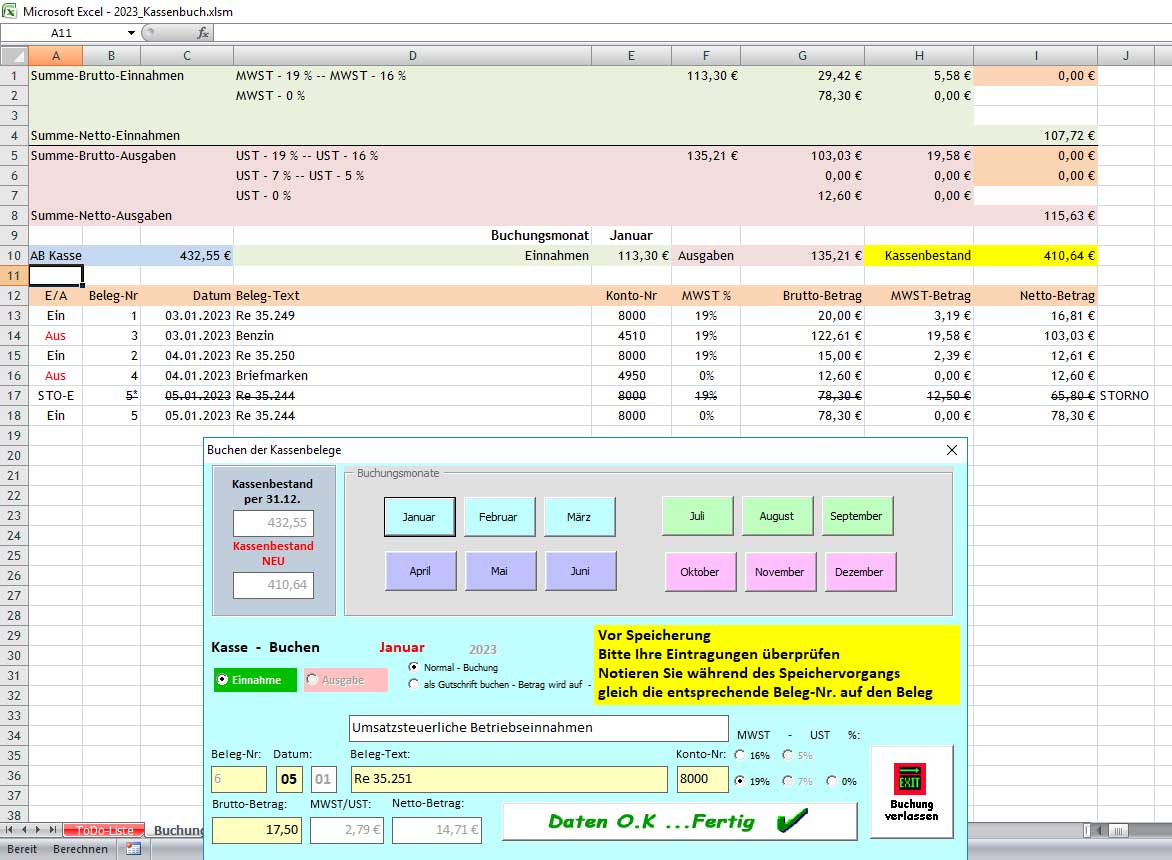The image size is (1172, 860).
Task: Click the select-all corner of the worksheet
Action: click(x=14, y=56)
